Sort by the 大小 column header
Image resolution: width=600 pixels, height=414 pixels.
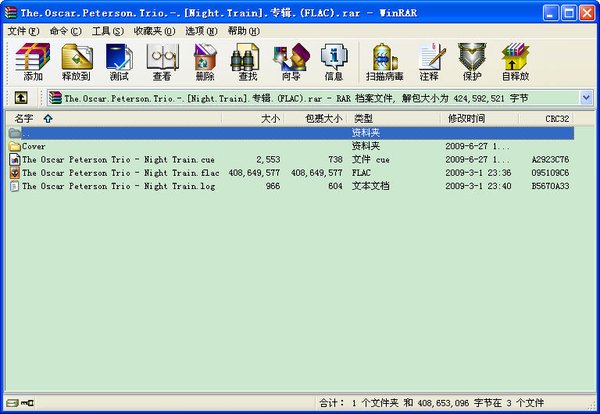253,119
